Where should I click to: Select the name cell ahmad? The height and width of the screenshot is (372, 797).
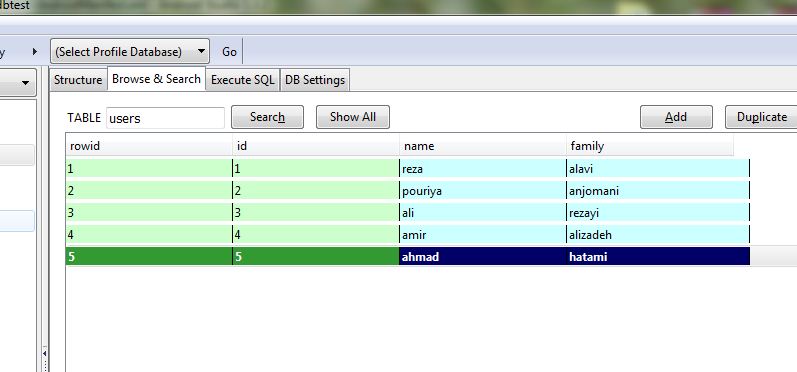coord(482,256)
